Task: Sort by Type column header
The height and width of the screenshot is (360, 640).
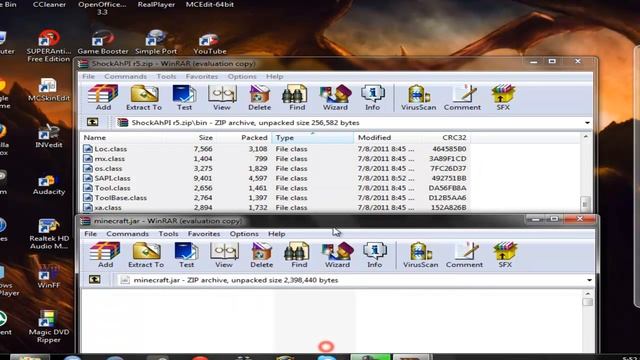Action: 313,138
